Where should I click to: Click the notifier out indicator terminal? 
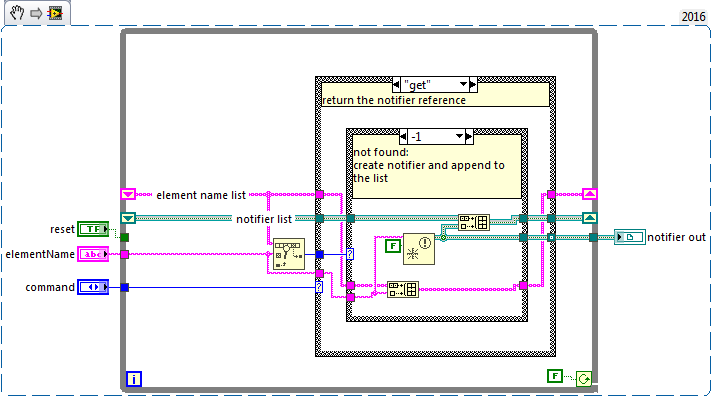(630, 237)
